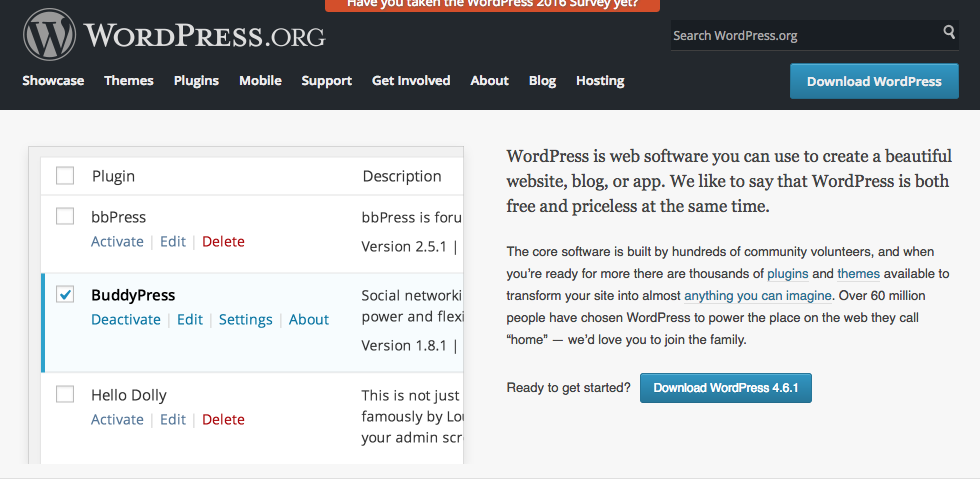
Task: Select Get Involved in navigation
Action: coord(411,81)
